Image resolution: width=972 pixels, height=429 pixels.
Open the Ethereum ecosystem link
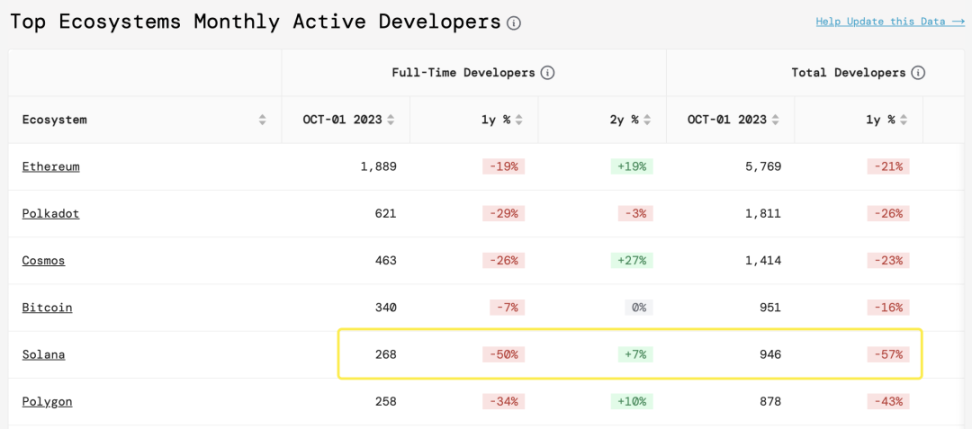tap(51, 167)
